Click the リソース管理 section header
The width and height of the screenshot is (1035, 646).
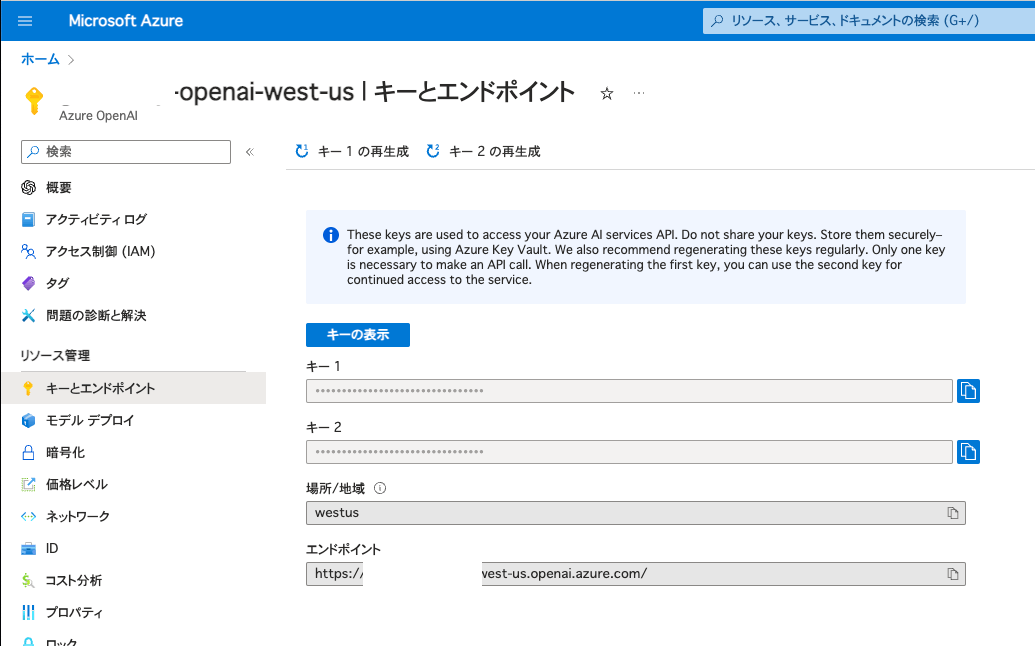pyautogui.click(x=55, y=356)
